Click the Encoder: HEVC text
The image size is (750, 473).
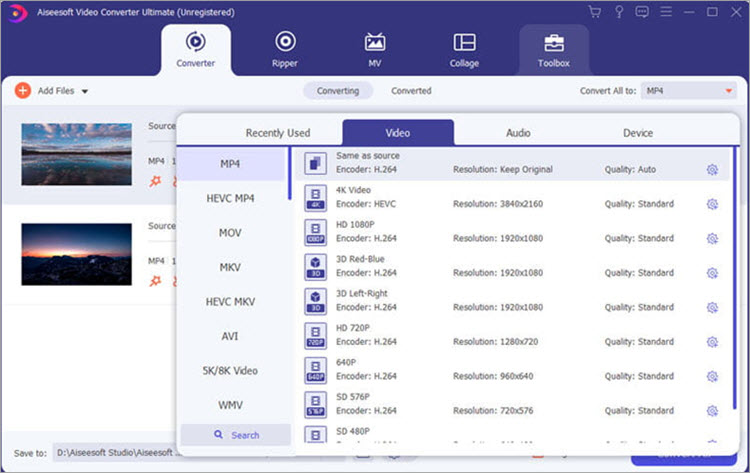click(x=366, y=204)
